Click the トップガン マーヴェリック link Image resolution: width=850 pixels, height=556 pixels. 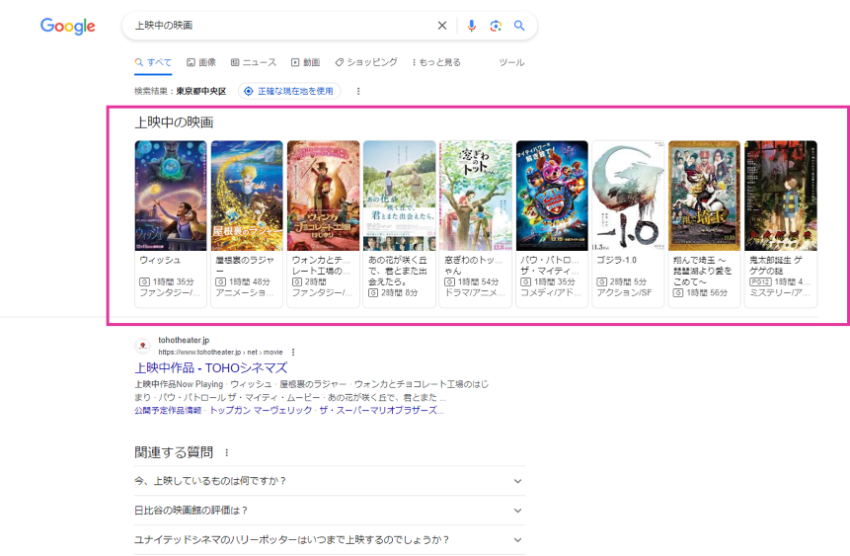[261, 411]
